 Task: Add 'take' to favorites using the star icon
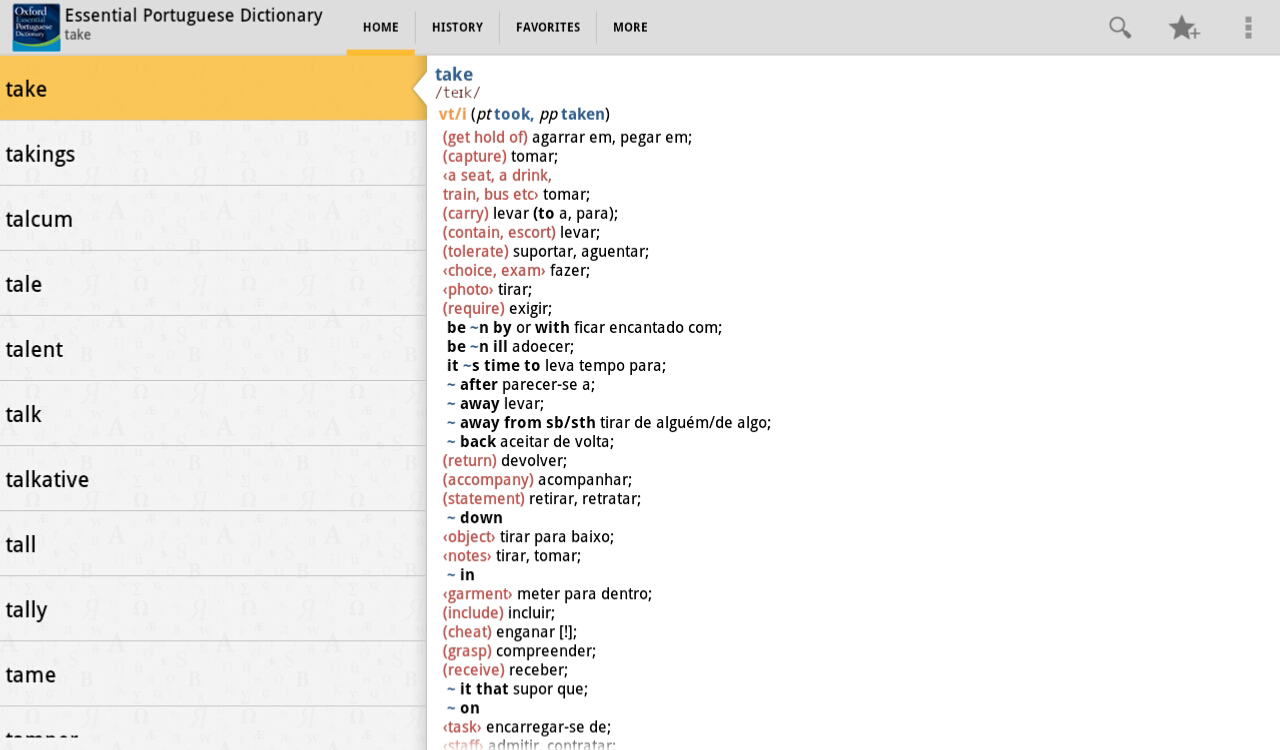1185,28
